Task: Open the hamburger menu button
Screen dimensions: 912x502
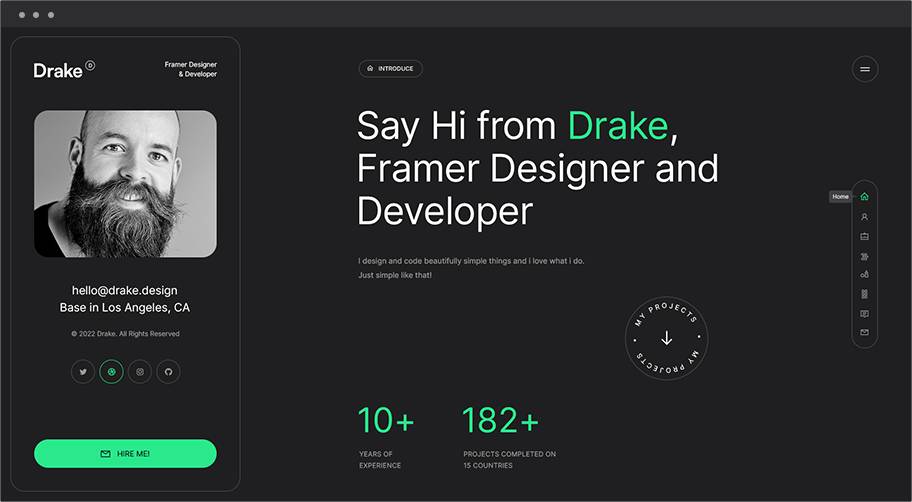Action: [x=865, y=69]
